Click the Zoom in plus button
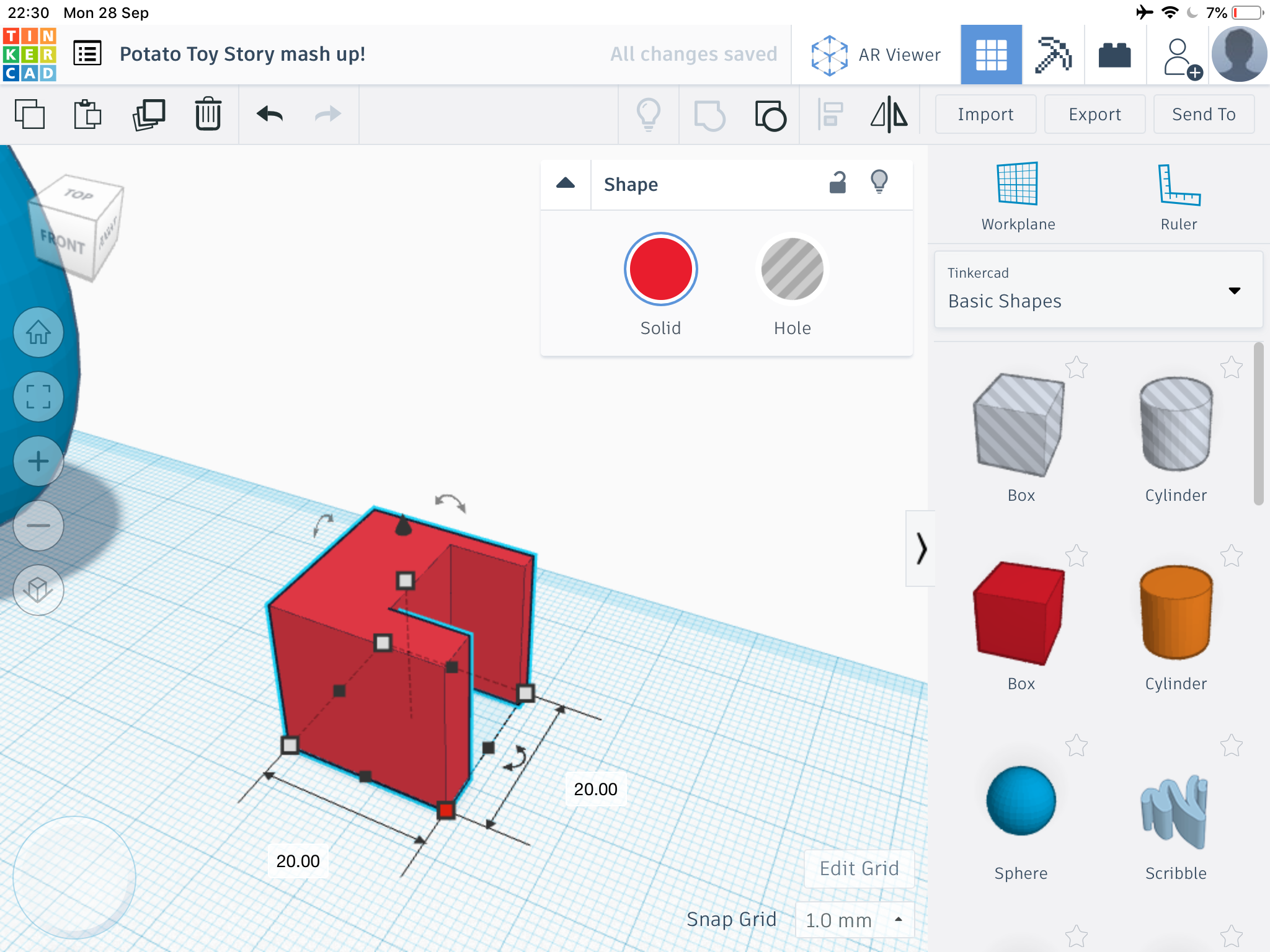The height and width of the screenshot is (952, 1270). (38, 461)
